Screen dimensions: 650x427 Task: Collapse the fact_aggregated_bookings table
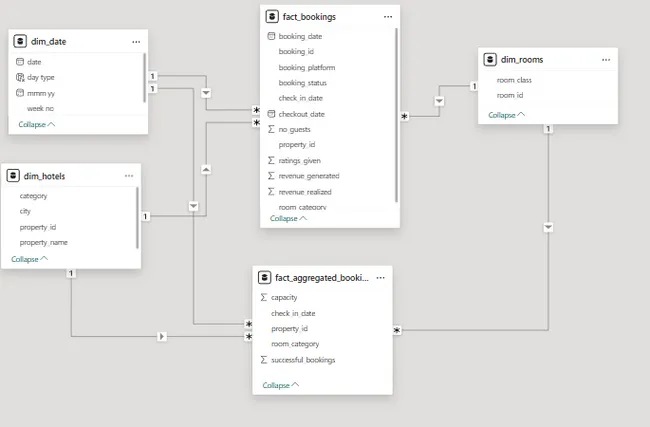pyautogui.click(x=280, y=385)
